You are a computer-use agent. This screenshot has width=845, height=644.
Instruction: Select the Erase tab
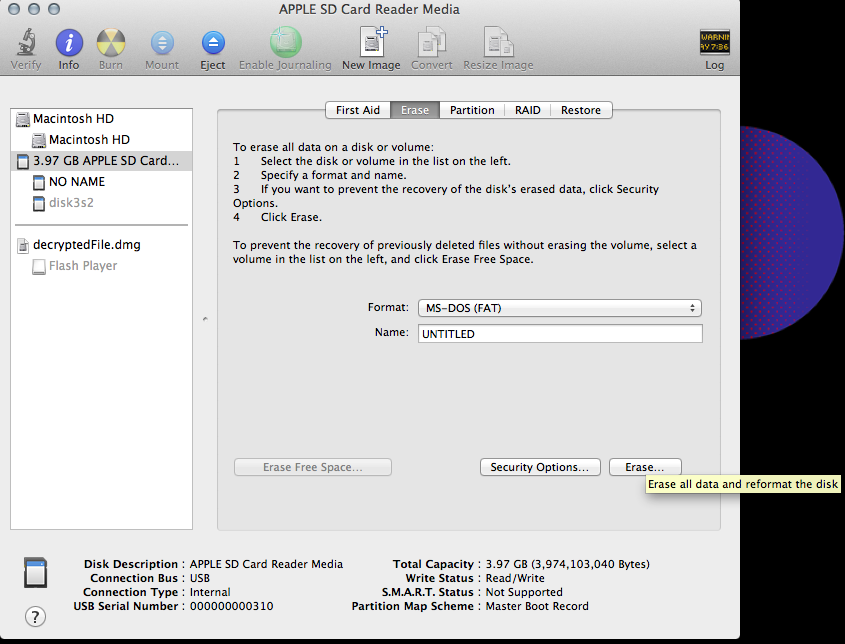(x=415, y=110)
